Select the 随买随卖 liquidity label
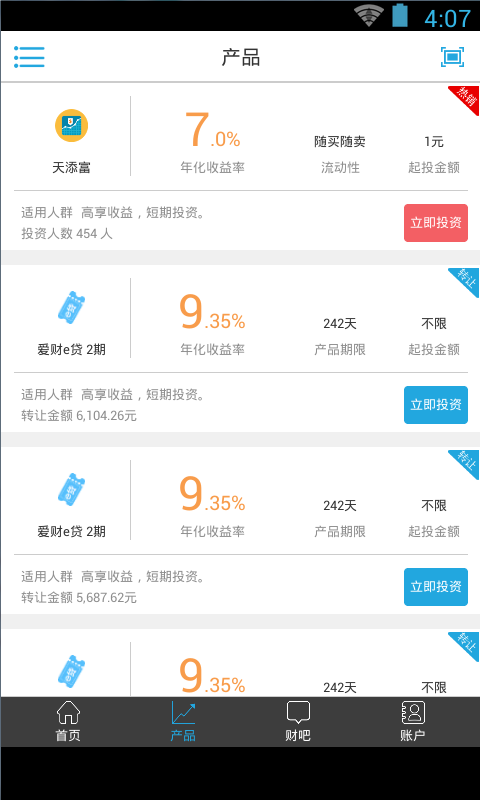Image resolution: width=480 pixels, height=800 pixels. point(340,141)
